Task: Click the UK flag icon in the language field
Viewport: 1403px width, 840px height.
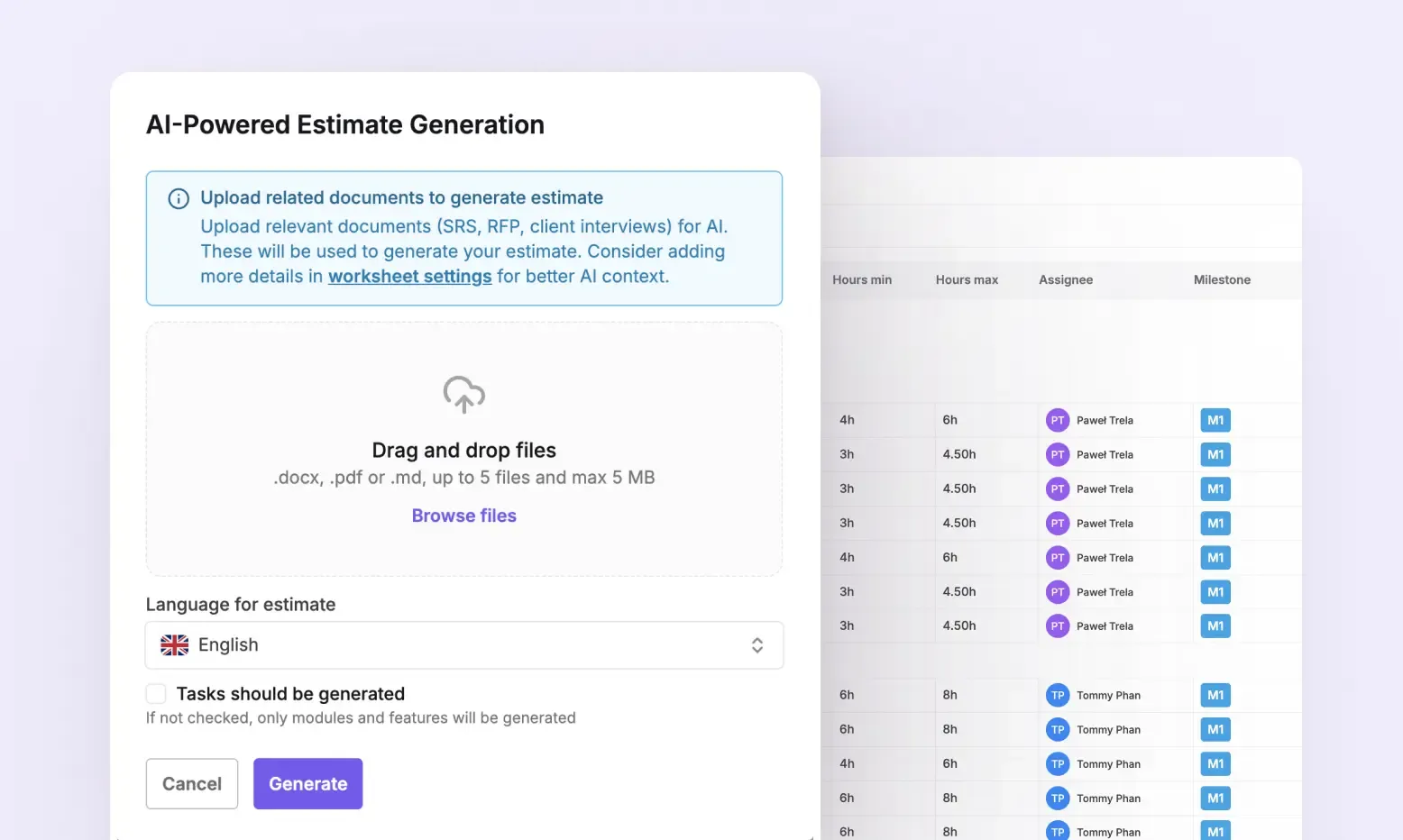Action: pyautogui.click(x=175, y=645)
